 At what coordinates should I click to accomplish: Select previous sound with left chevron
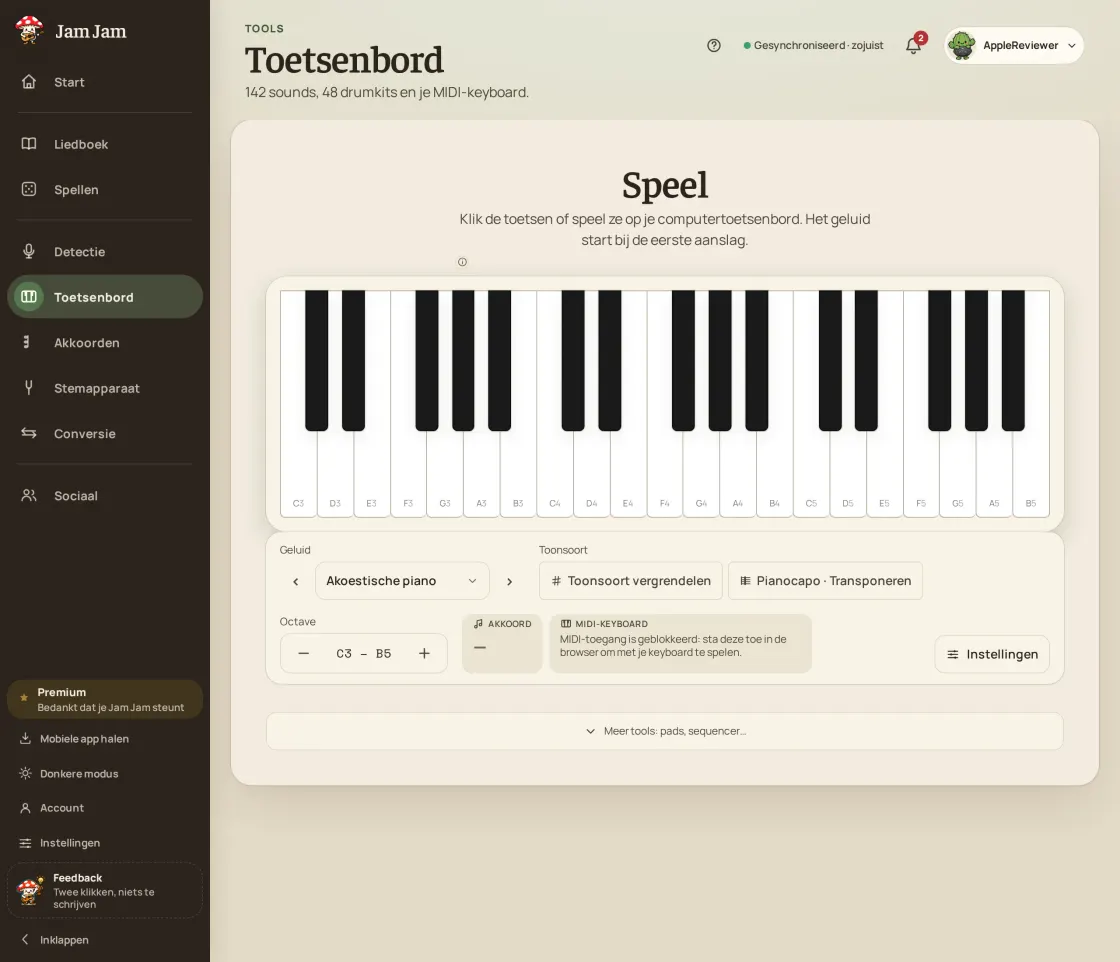[x=296, y=581]
